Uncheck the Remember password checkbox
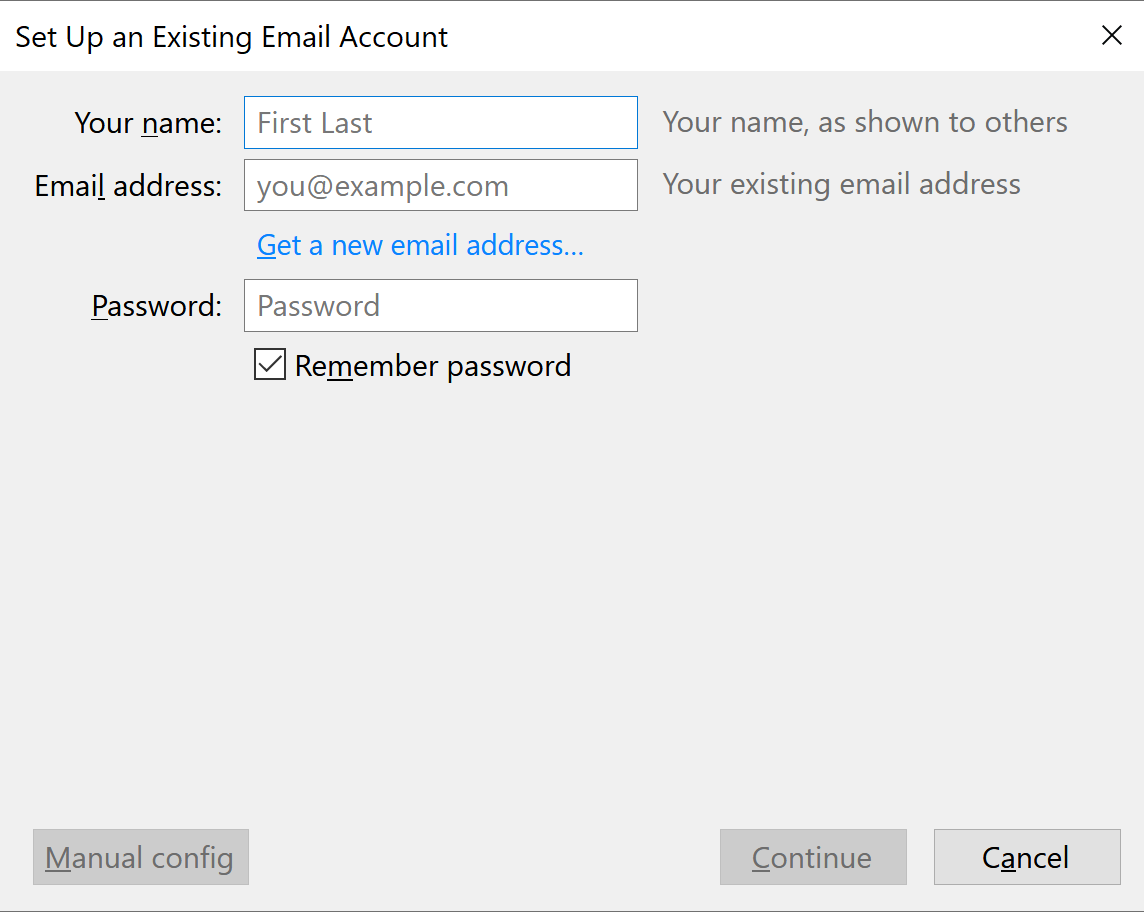1144x912 pixels. pos(270,364)
